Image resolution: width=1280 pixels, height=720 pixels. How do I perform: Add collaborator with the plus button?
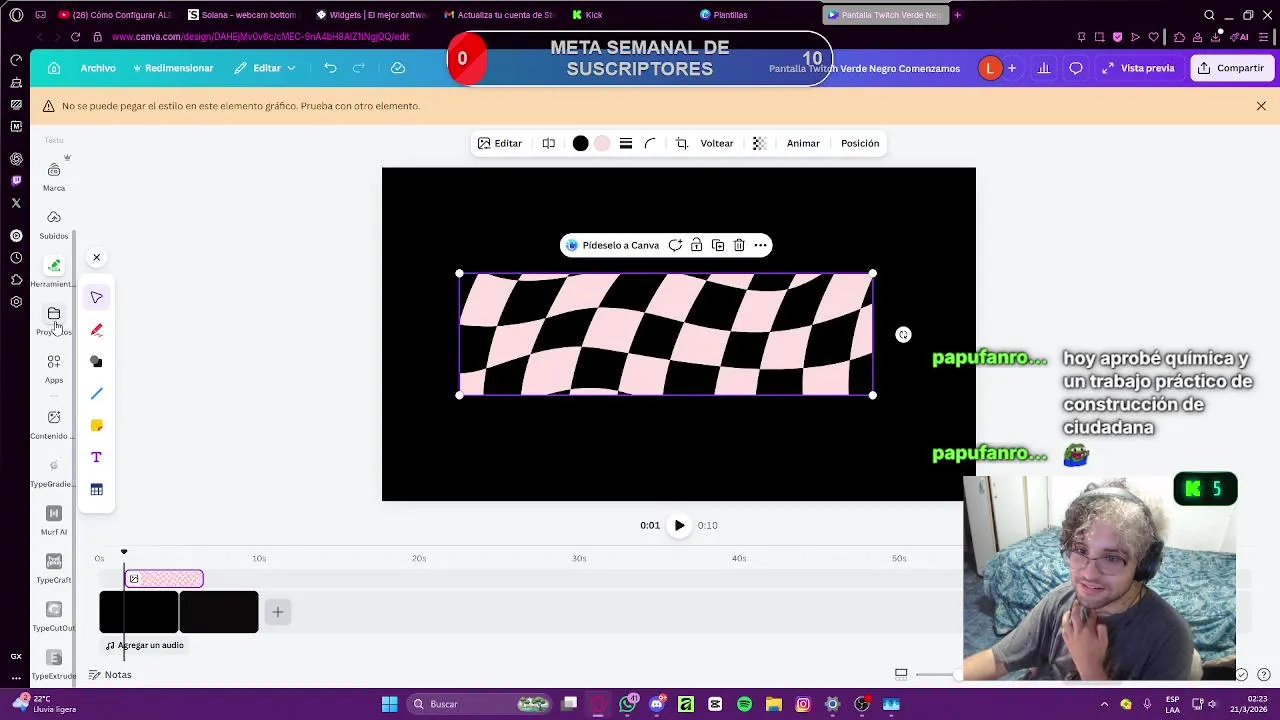click(x=1012, y=68)
